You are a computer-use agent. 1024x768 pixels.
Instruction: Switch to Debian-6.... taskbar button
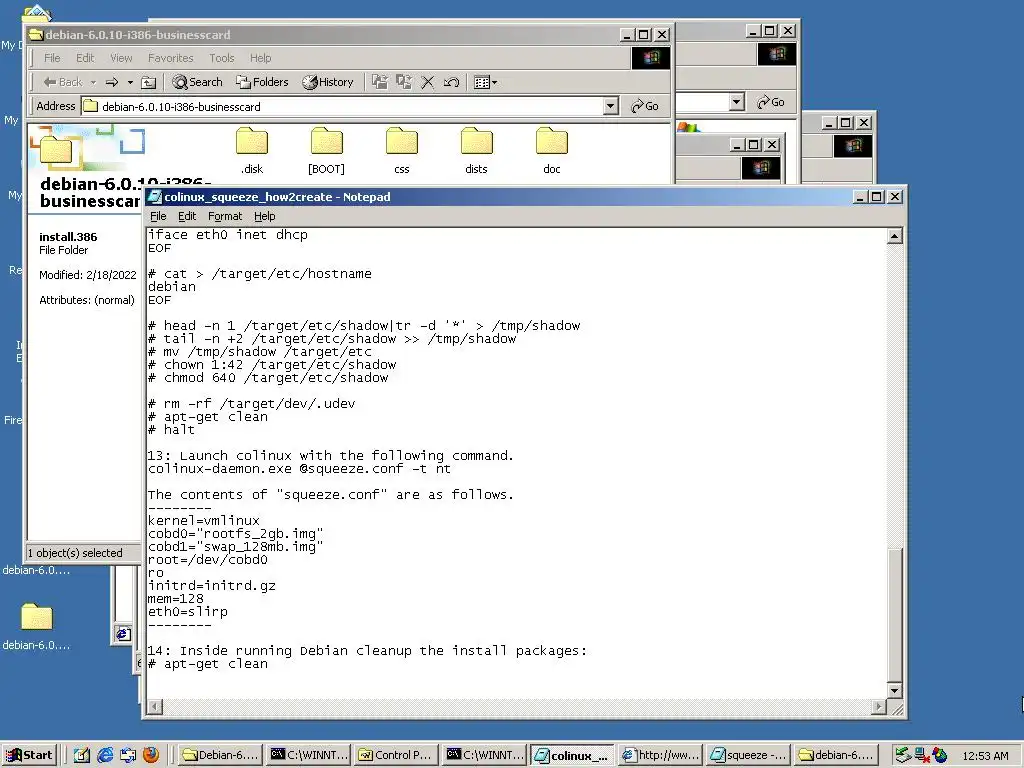pyautogui.click(x=221, y=755)
